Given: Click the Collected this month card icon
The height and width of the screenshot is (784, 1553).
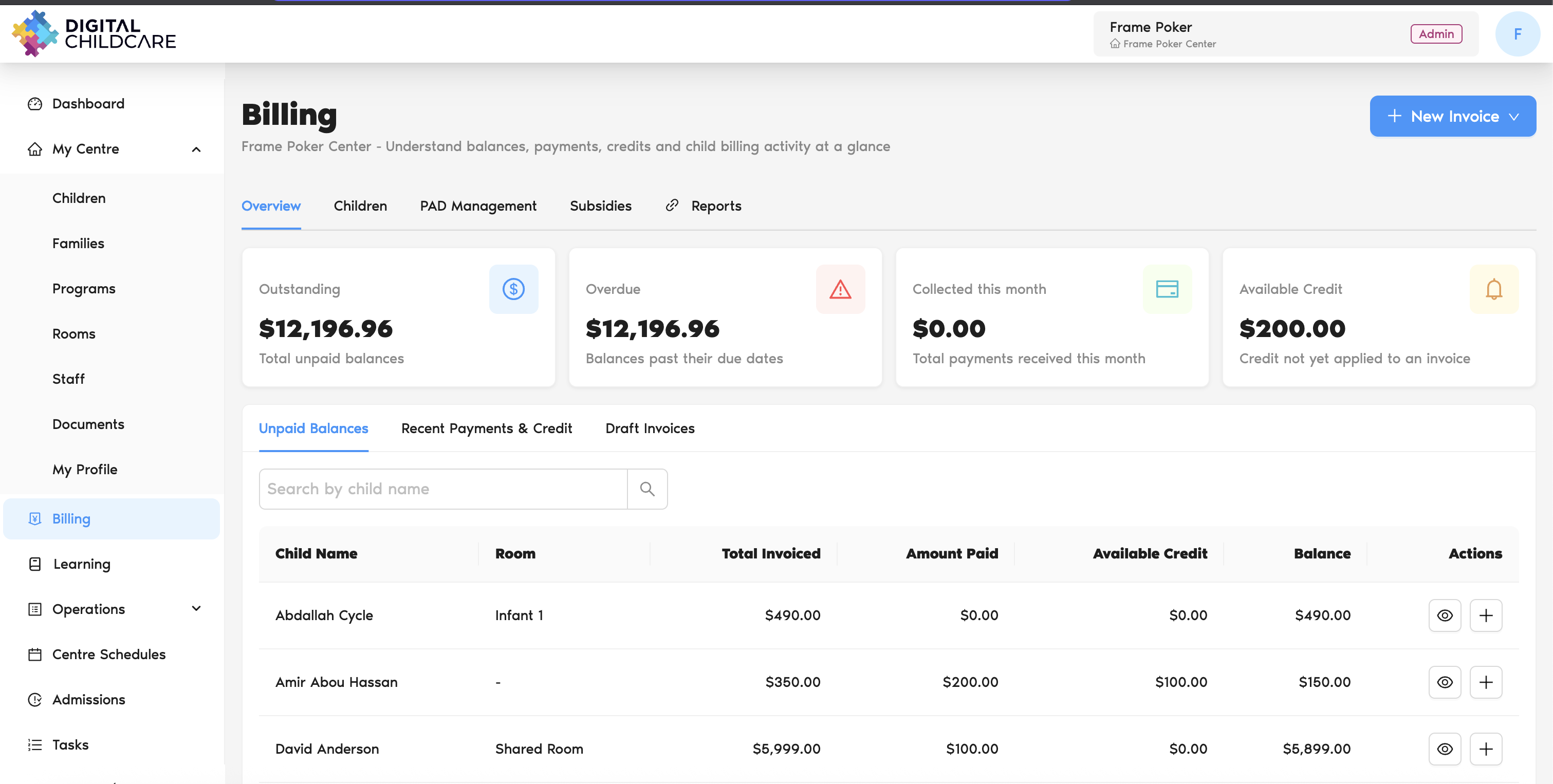Looking at the screenshot, I should [1167, 289].
